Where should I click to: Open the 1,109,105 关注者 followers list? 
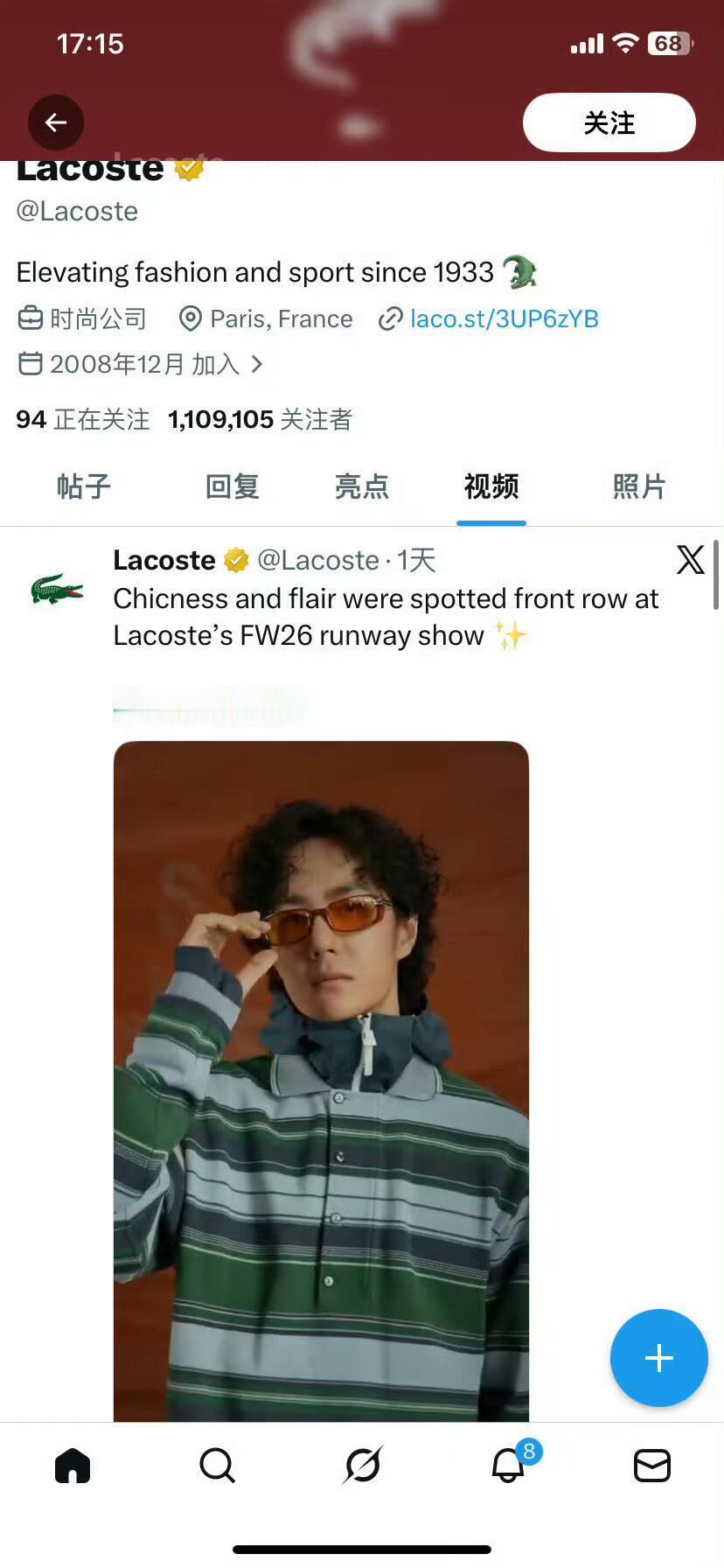click(x=260, y=420)
